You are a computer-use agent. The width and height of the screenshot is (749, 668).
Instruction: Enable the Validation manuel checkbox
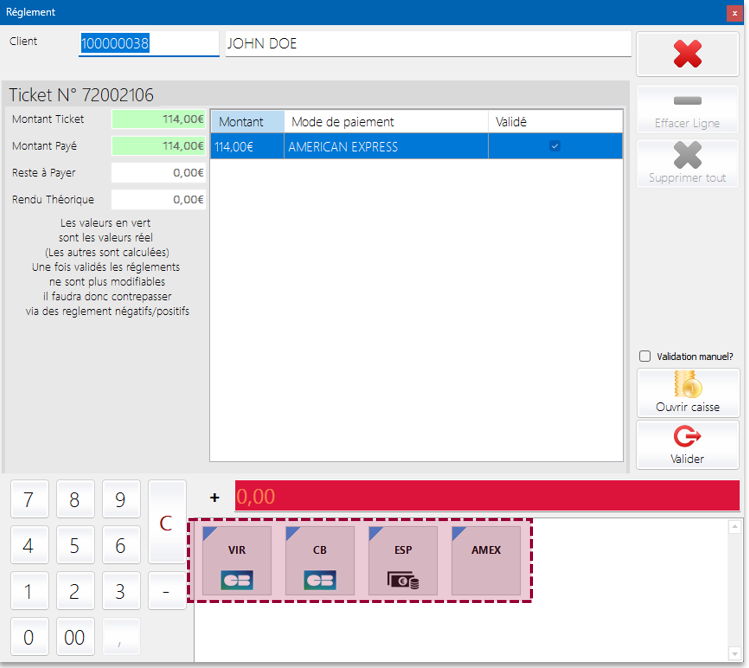tap(645, 356)
